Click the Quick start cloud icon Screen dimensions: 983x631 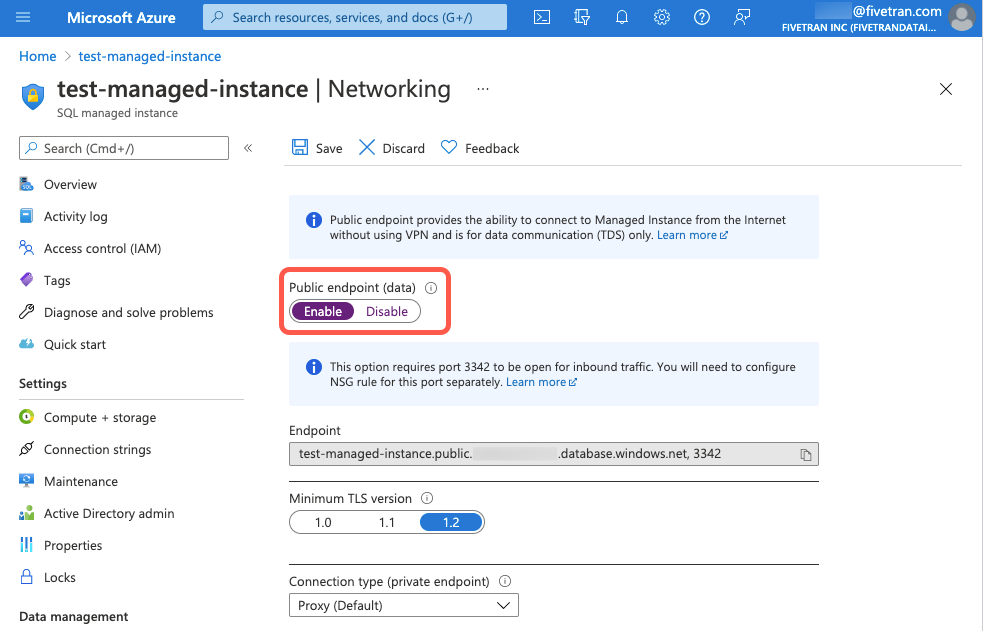(x=26, y=344)
